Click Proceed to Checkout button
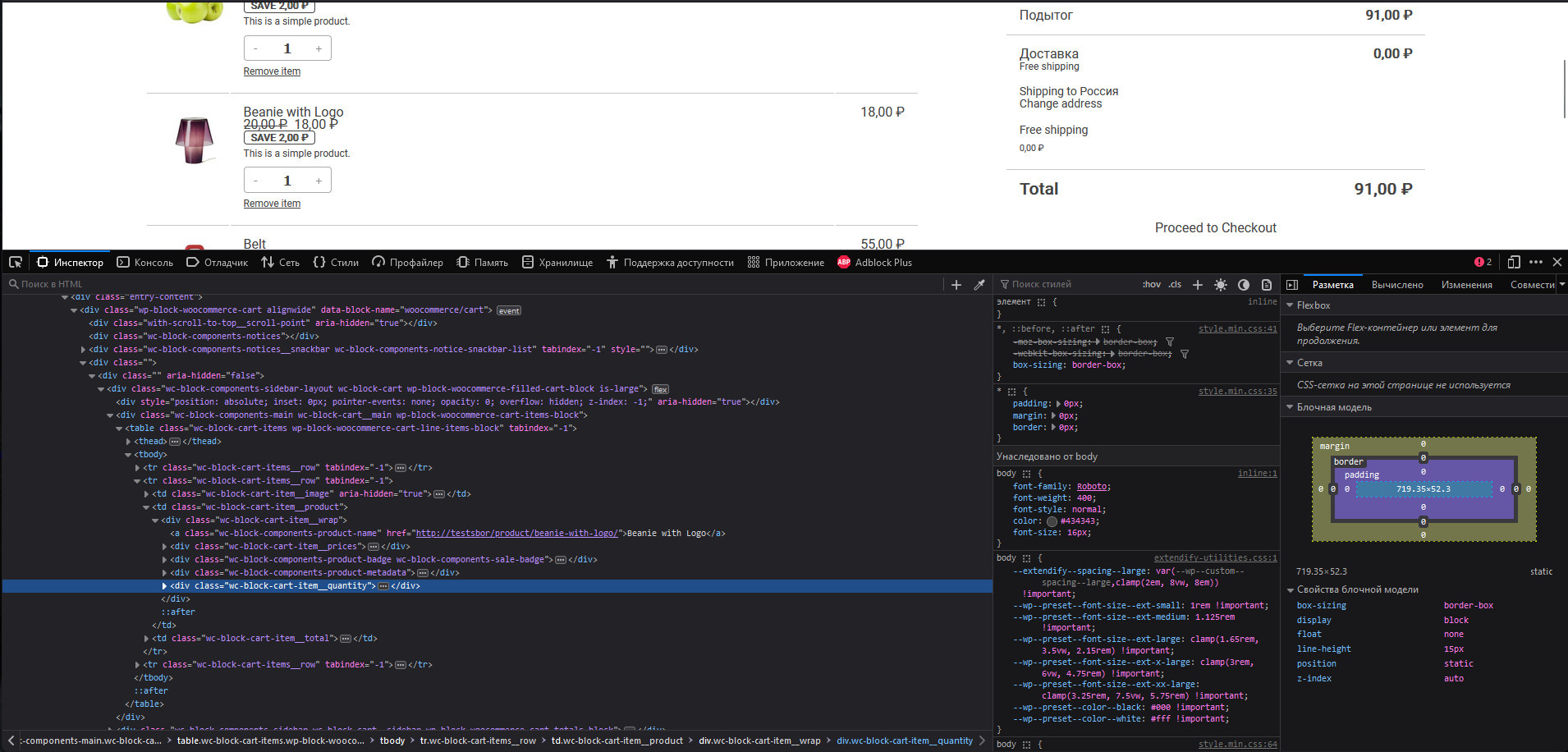 [1215, 228]
